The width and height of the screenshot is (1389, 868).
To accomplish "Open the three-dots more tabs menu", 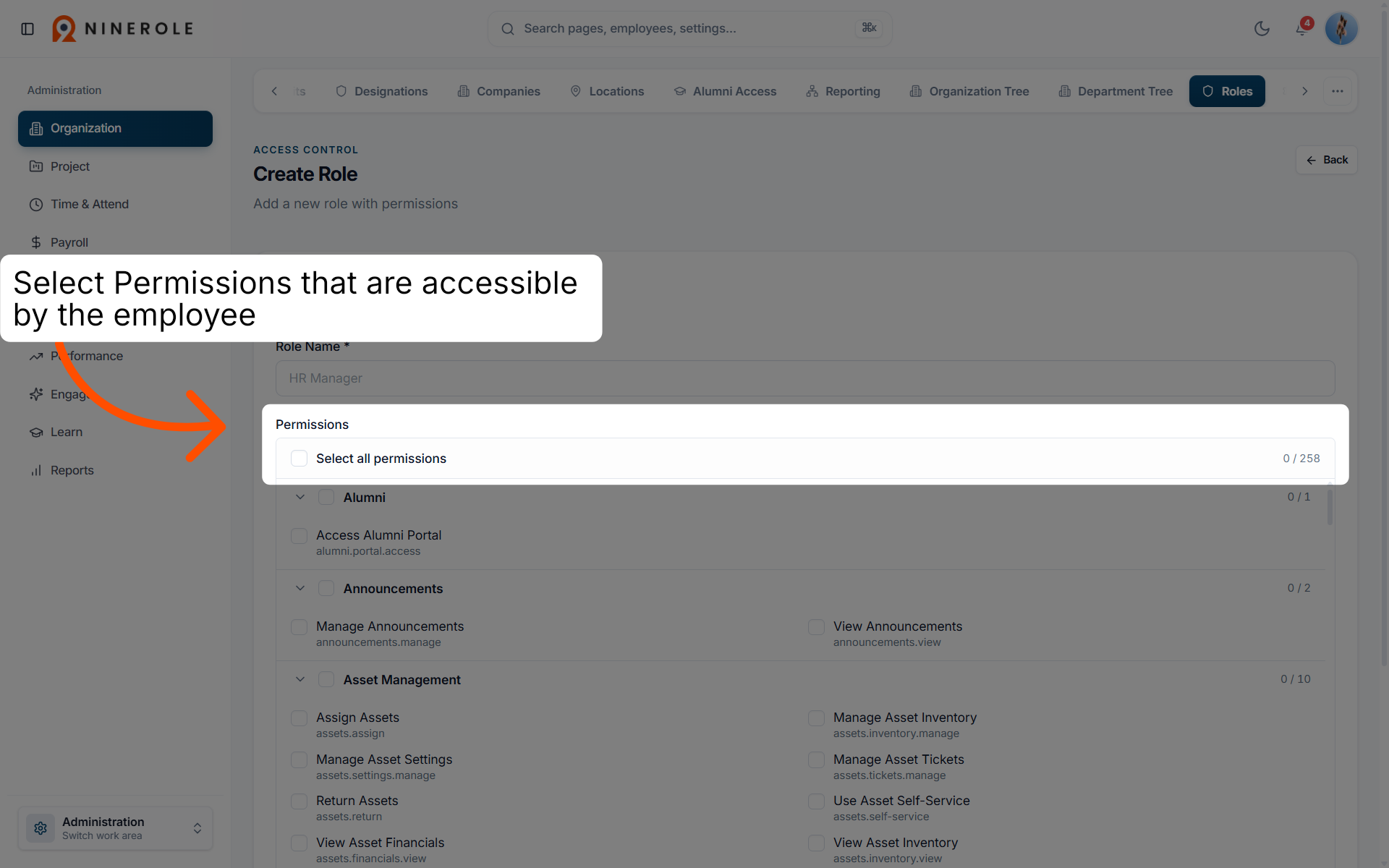I will tap(1337, 91).
